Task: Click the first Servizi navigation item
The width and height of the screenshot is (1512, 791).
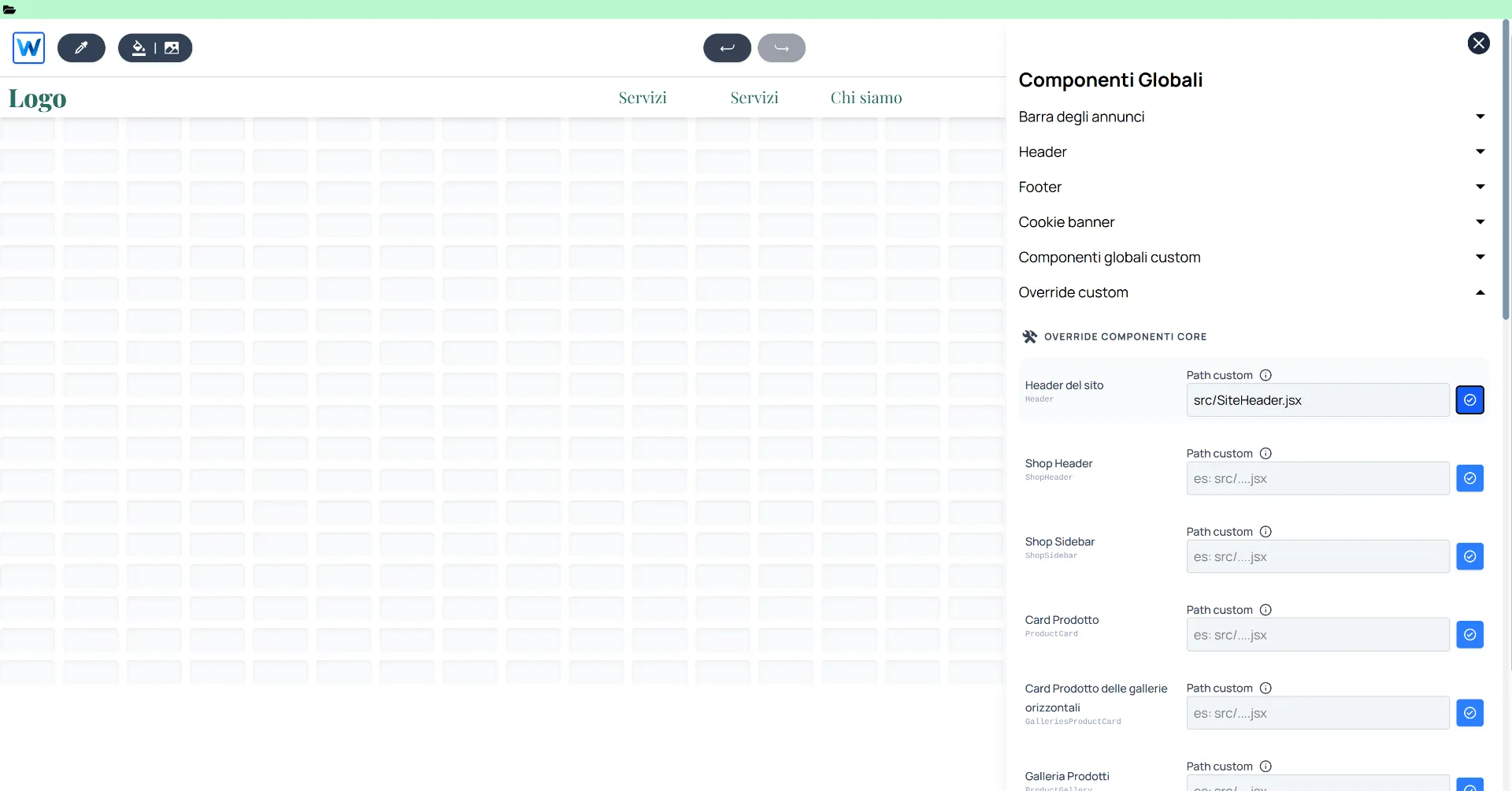Action: 642,98
